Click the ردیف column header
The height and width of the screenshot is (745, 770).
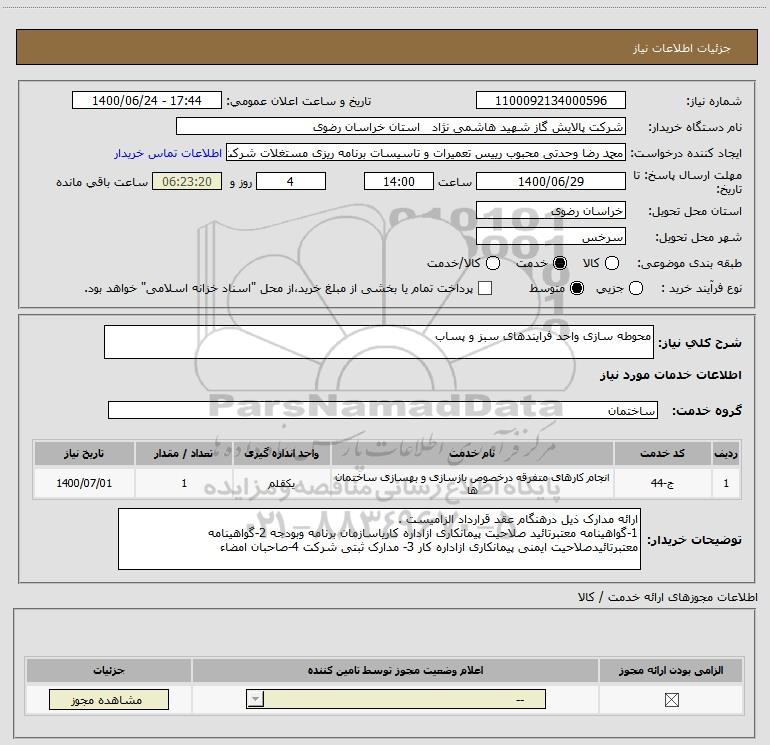coord(726,453)
